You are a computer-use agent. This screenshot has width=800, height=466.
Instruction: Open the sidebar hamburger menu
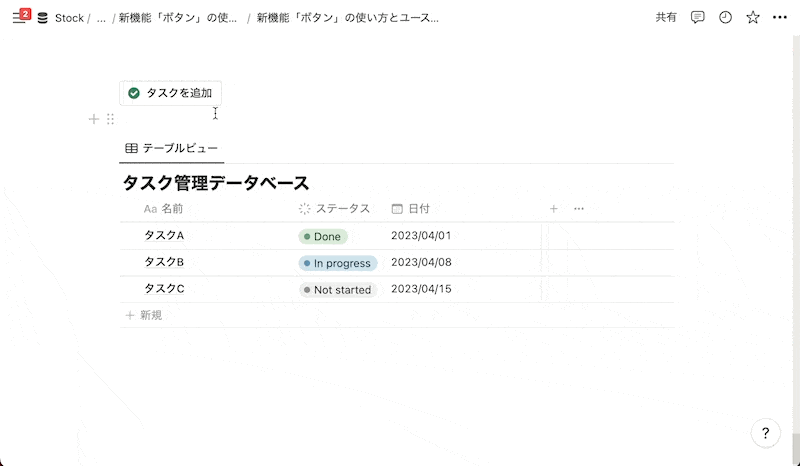coord(19,18)
